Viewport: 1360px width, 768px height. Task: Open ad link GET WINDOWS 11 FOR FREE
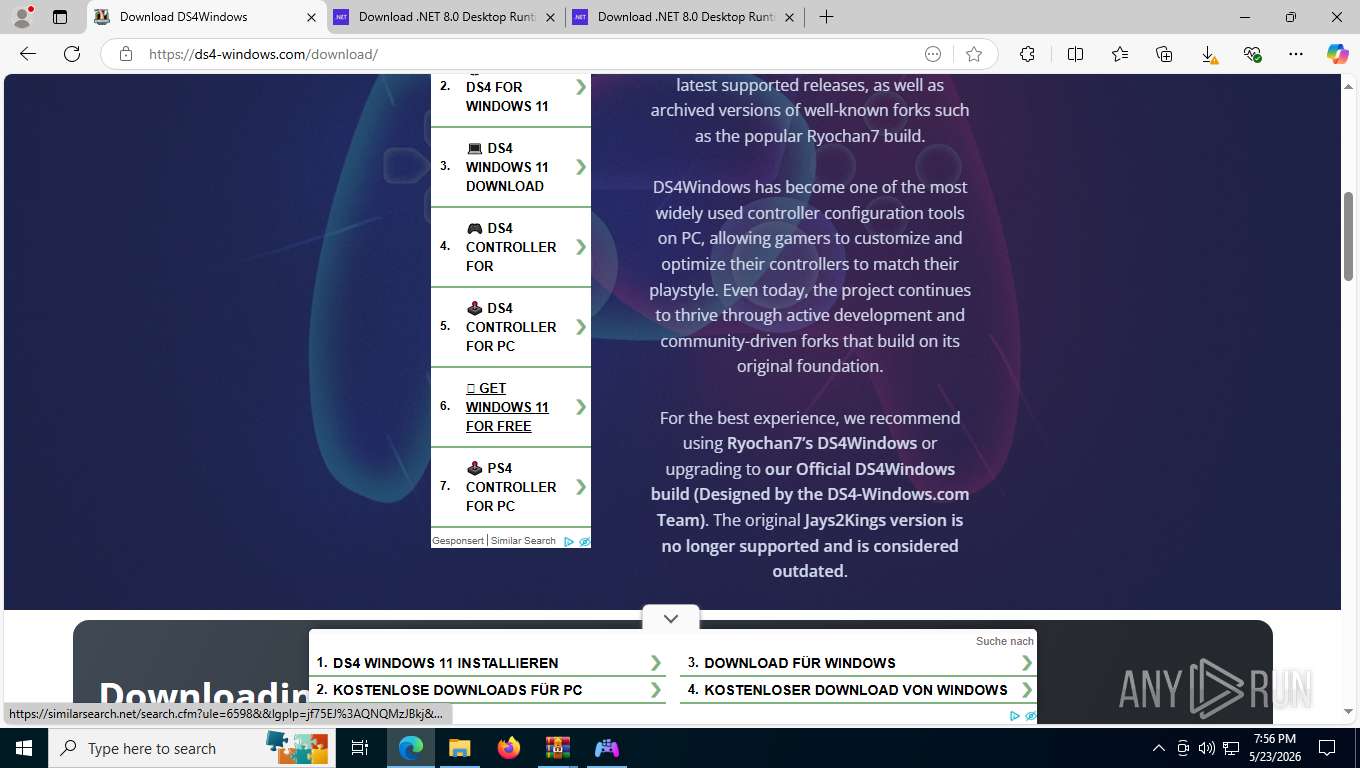point(507,407)
